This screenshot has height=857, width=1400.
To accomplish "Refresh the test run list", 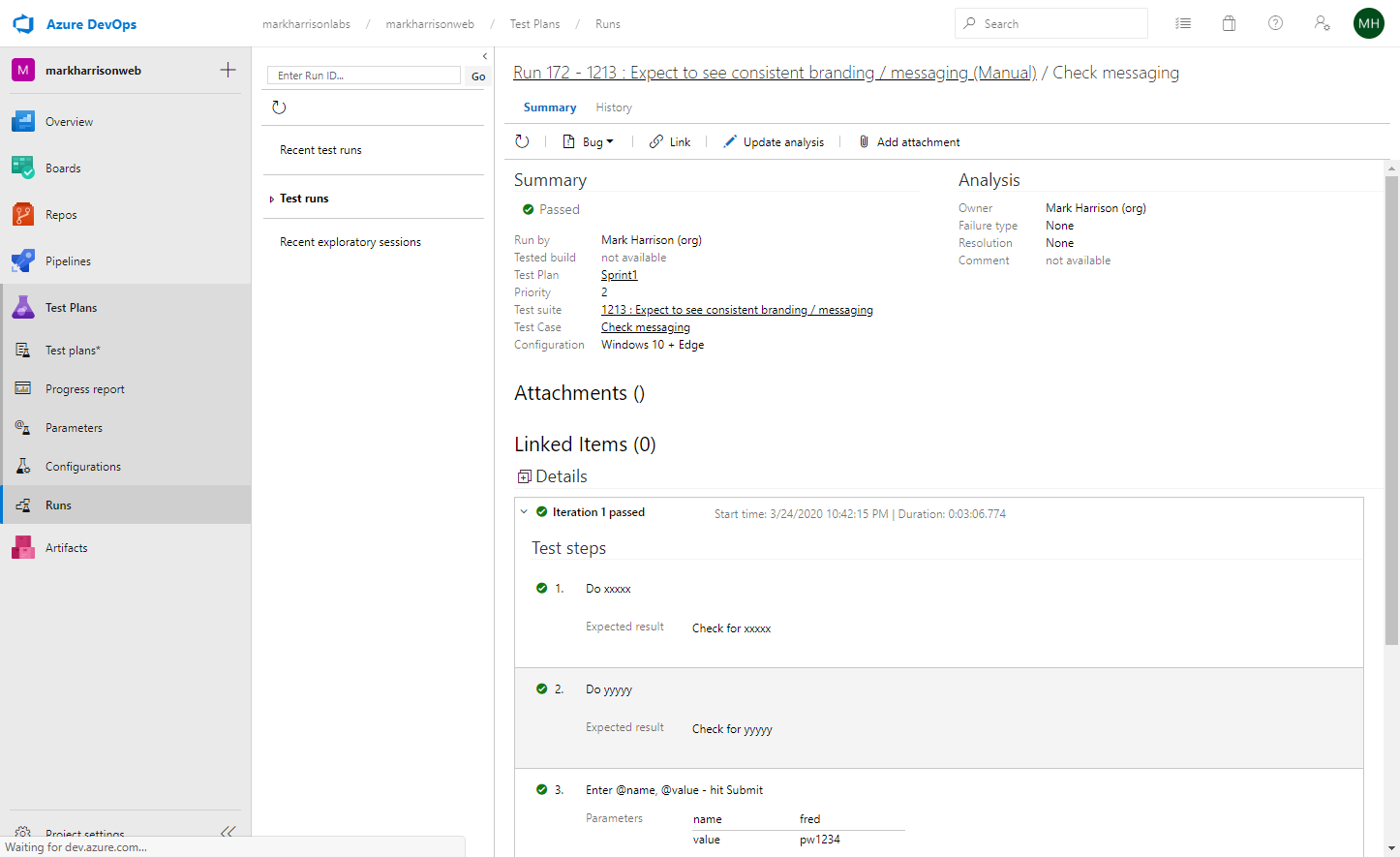I will click(279, 107).
